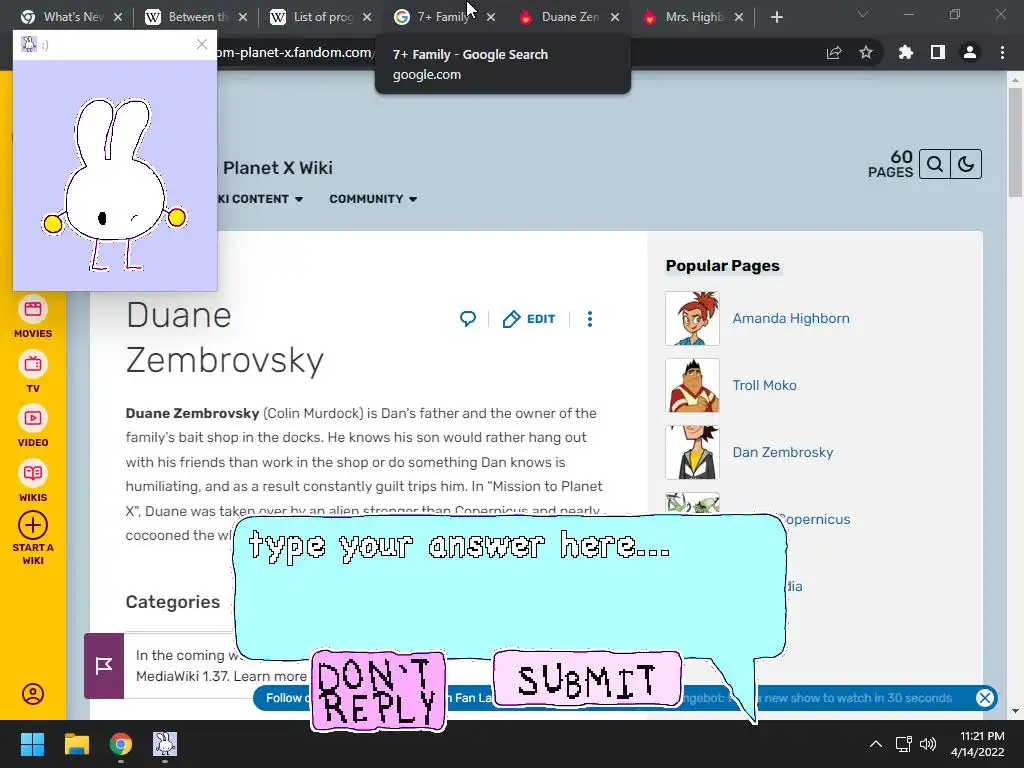This screenshot has height=768, width=1024.
Task: Toggle Chrome side panel icon
Action: point(938,52)
